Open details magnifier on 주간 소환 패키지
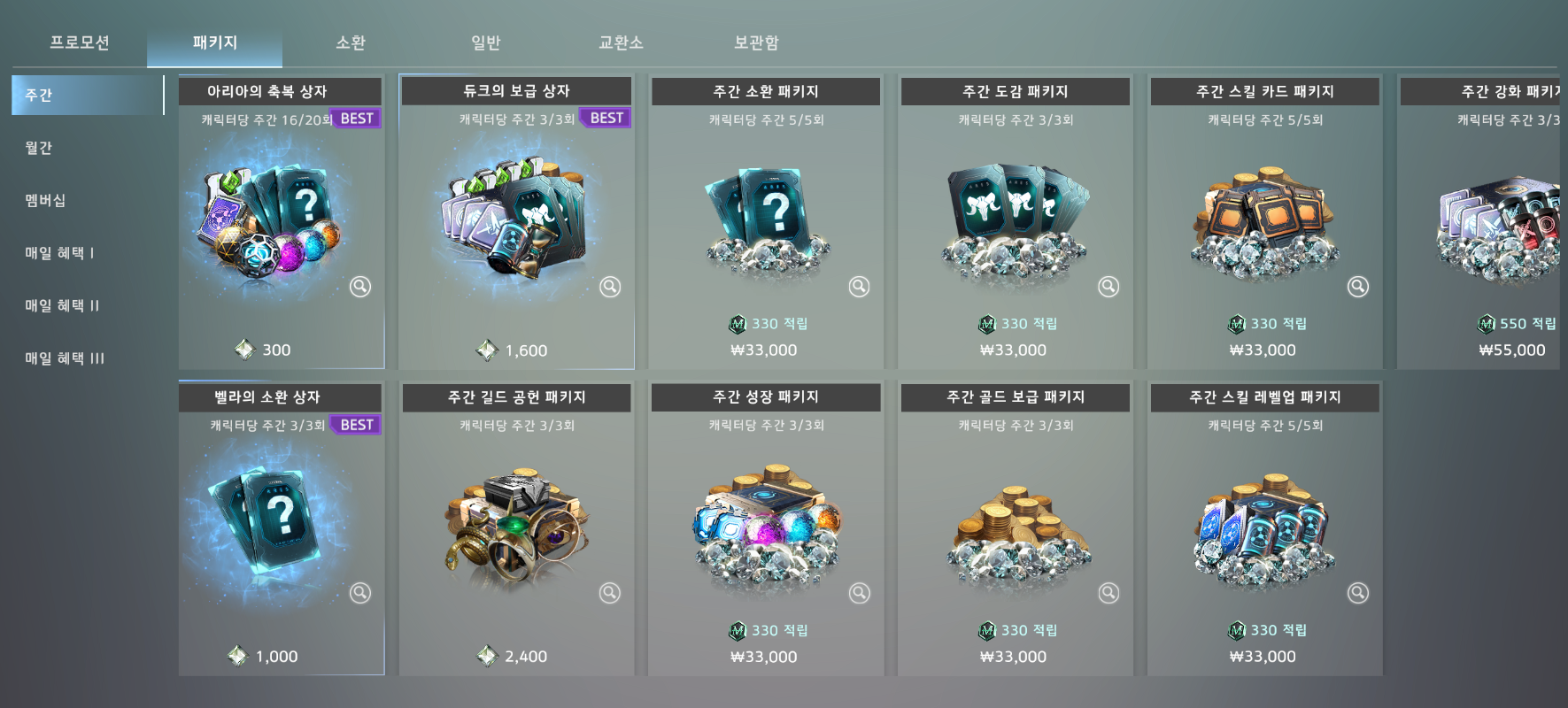 (860, 287)
